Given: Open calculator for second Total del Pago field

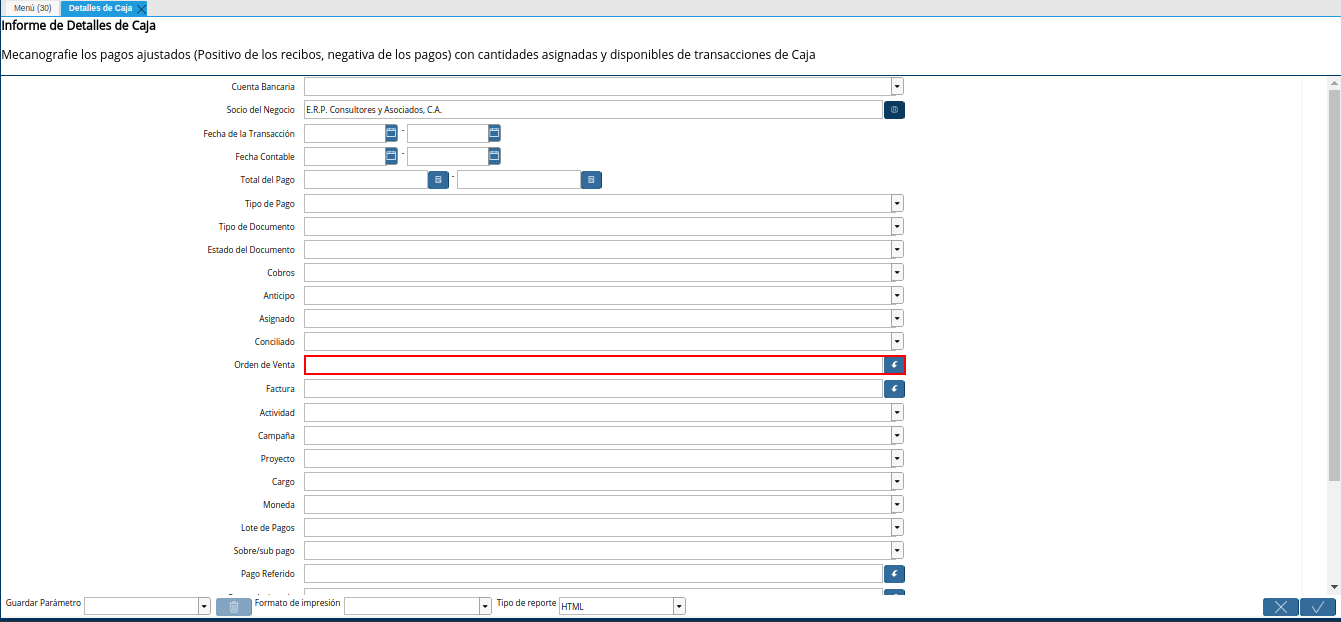Looking at the screenshot, I should 591,180.
